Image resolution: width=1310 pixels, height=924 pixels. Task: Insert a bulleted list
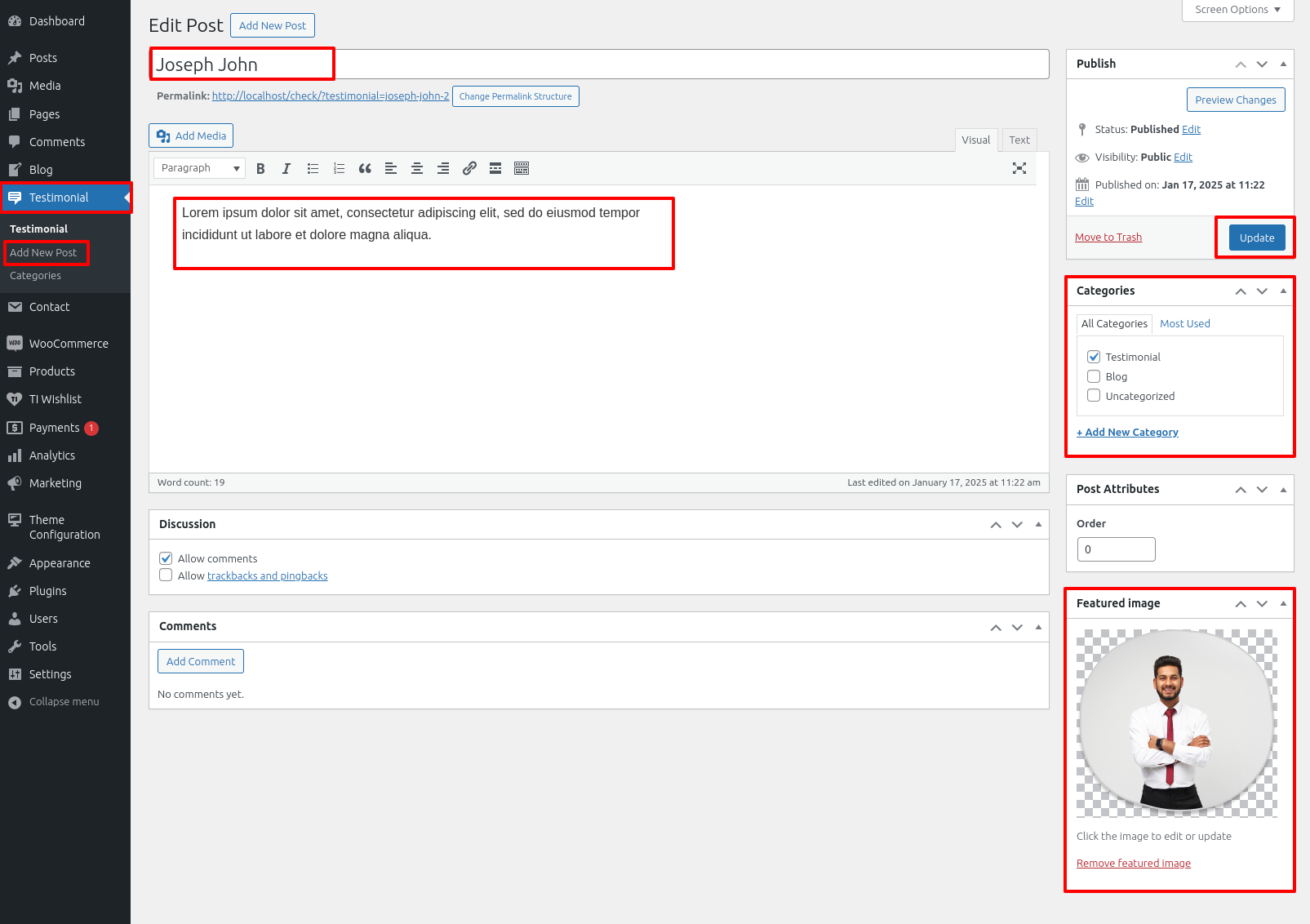pos(313,168)
